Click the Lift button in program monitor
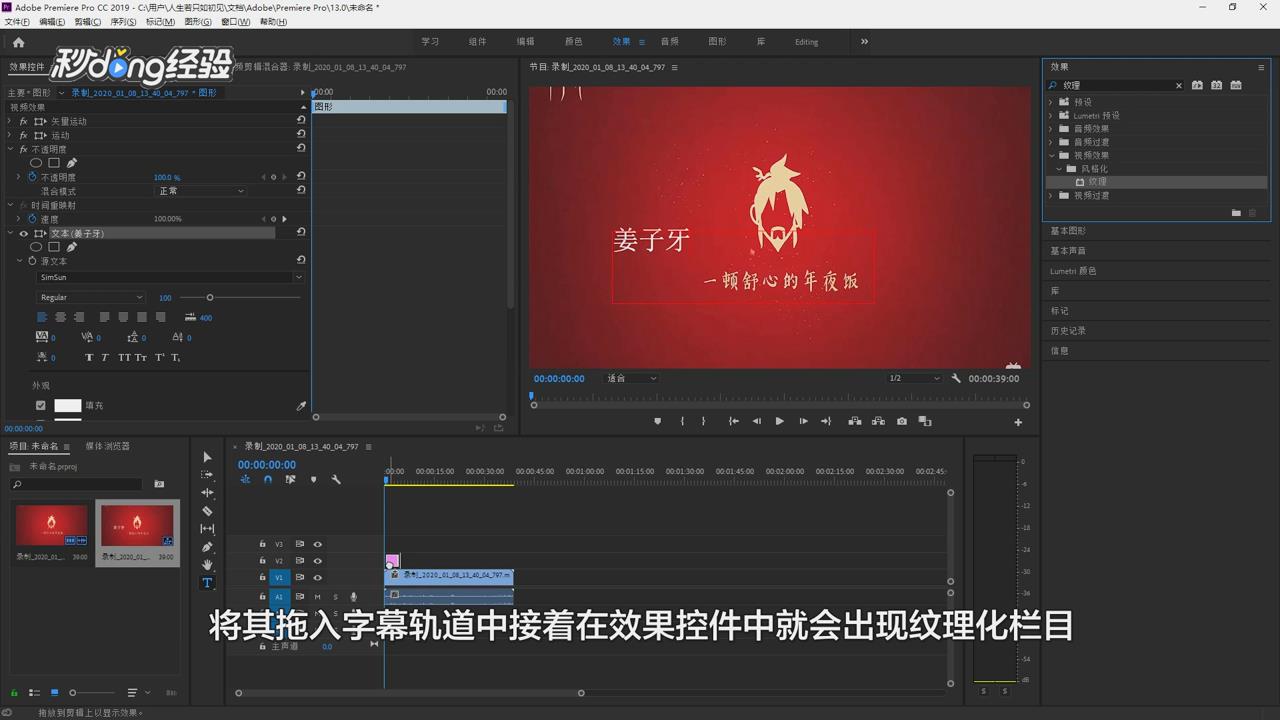 click(855, 421)
